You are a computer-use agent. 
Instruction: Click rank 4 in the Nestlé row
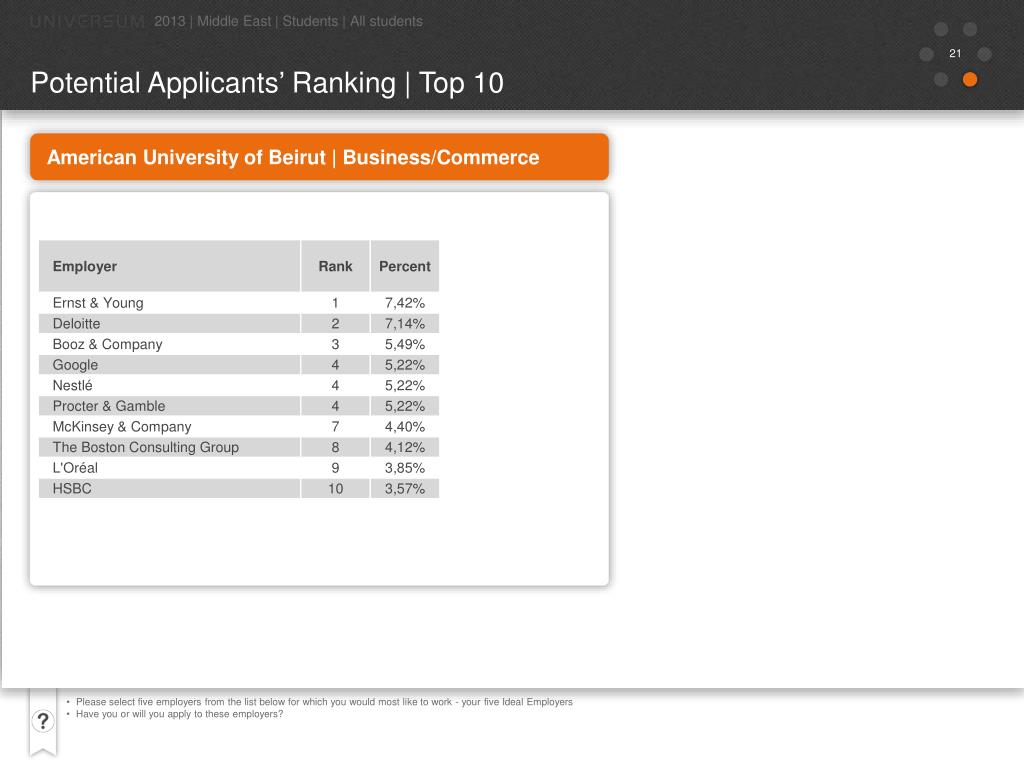pyautogui.click(x=335, y=385)
